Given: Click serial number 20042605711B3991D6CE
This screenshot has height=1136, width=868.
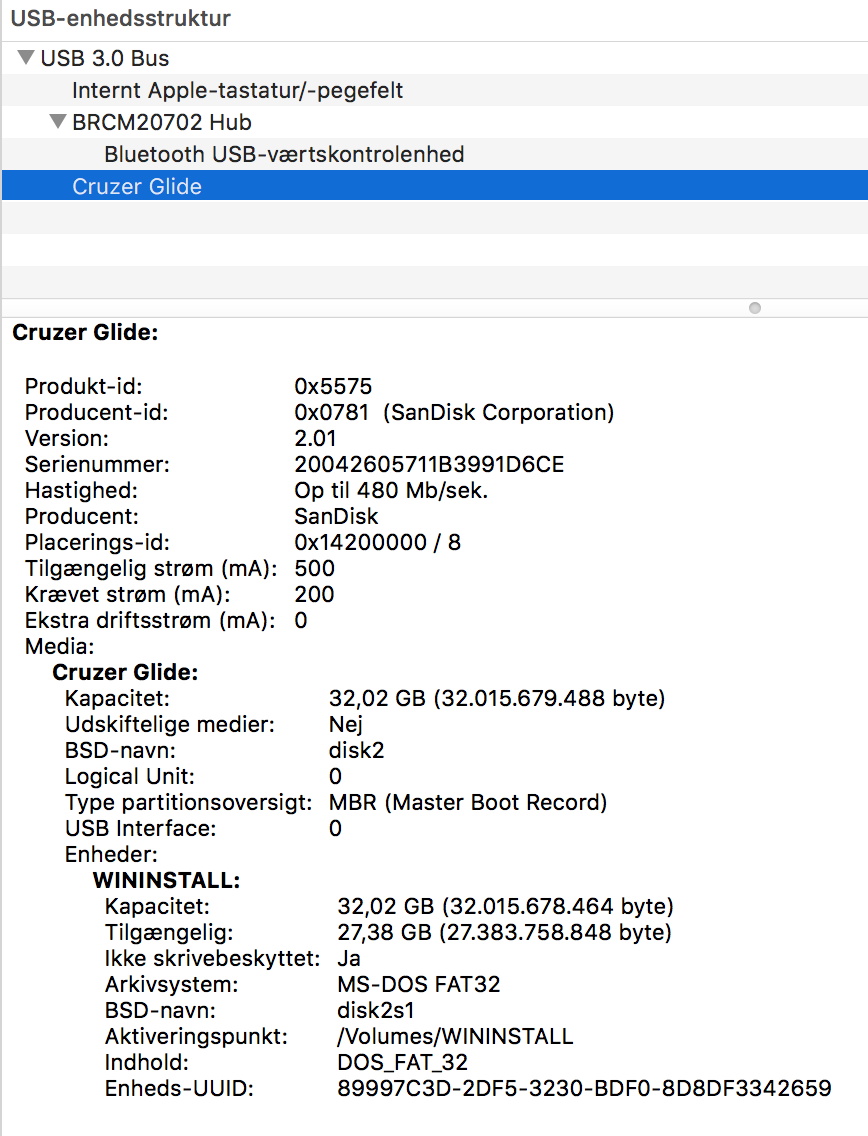Looking at the screenshot, I should tap(429, 464).
